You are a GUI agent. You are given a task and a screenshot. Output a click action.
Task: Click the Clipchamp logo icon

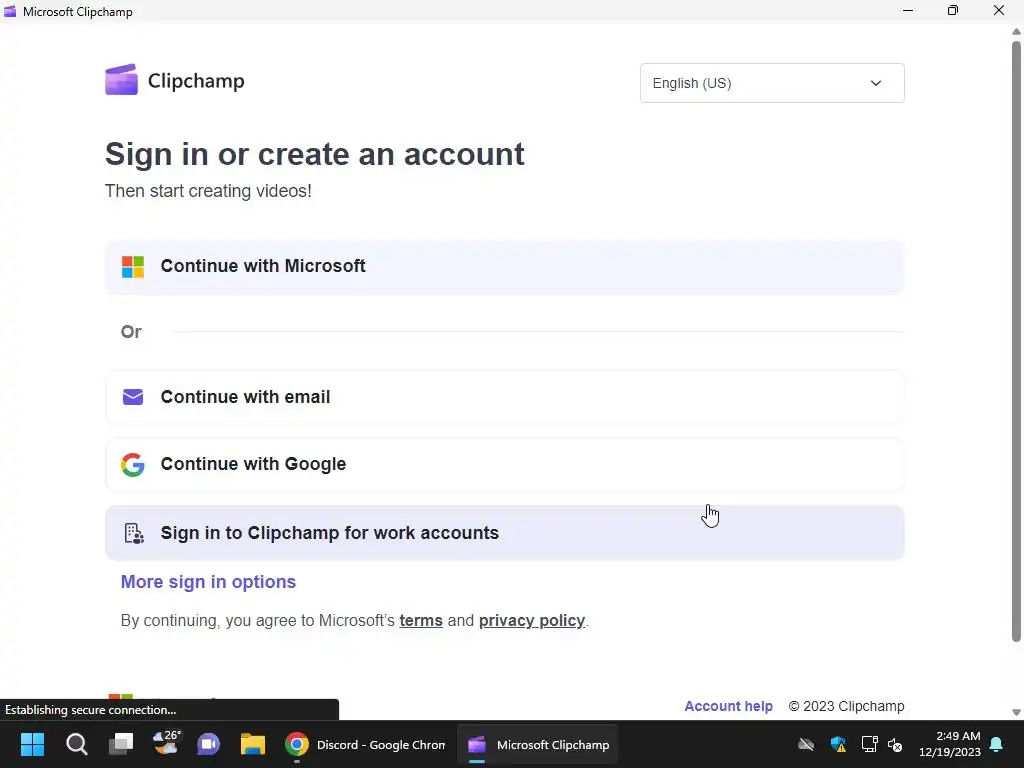tap(121, 80)
